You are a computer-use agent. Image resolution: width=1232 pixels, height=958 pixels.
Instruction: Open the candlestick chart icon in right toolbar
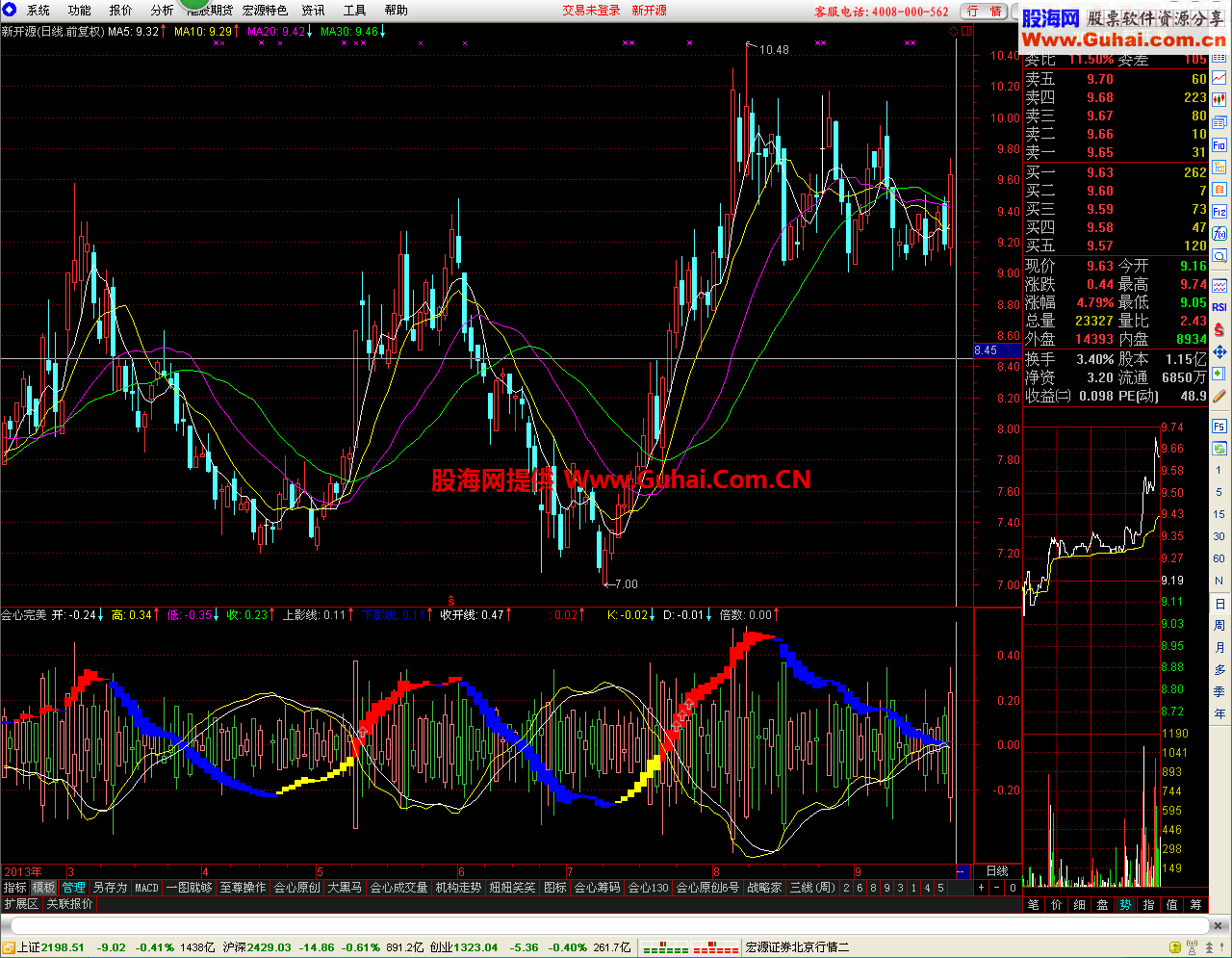click(1219, 98)
